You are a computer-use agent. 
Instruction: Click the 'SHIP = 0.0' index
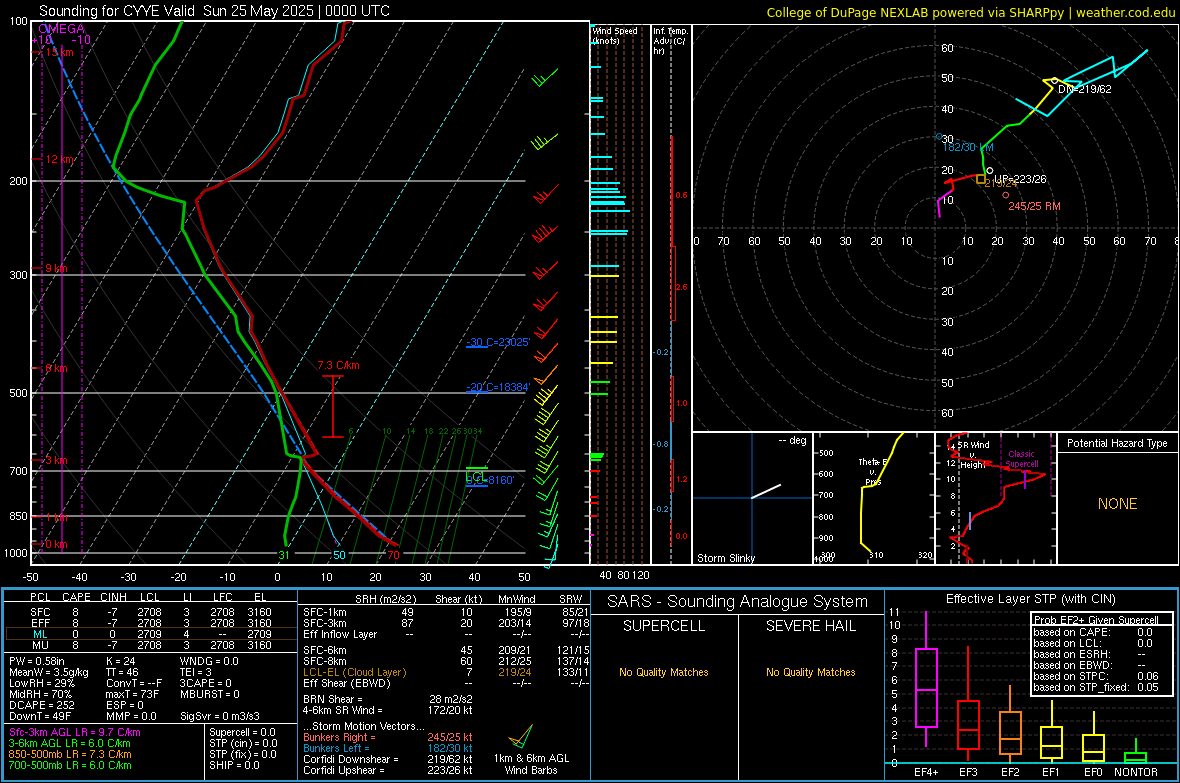(x=234, y=765)
